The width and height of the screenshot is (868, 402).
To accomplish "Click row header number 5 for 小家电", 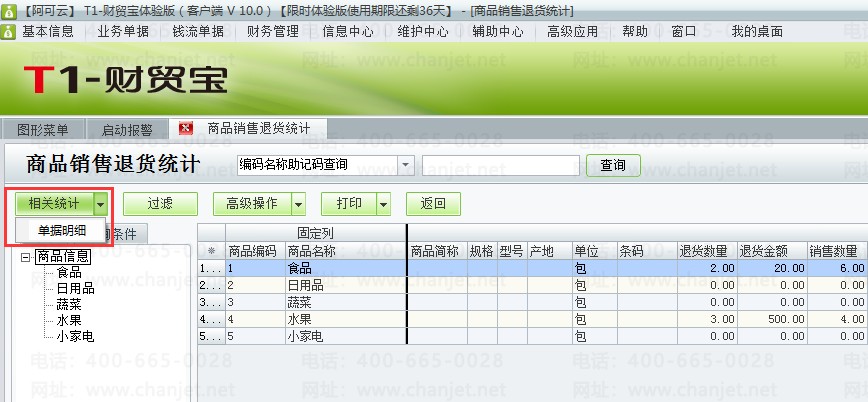I will click(x=211, y=336).
